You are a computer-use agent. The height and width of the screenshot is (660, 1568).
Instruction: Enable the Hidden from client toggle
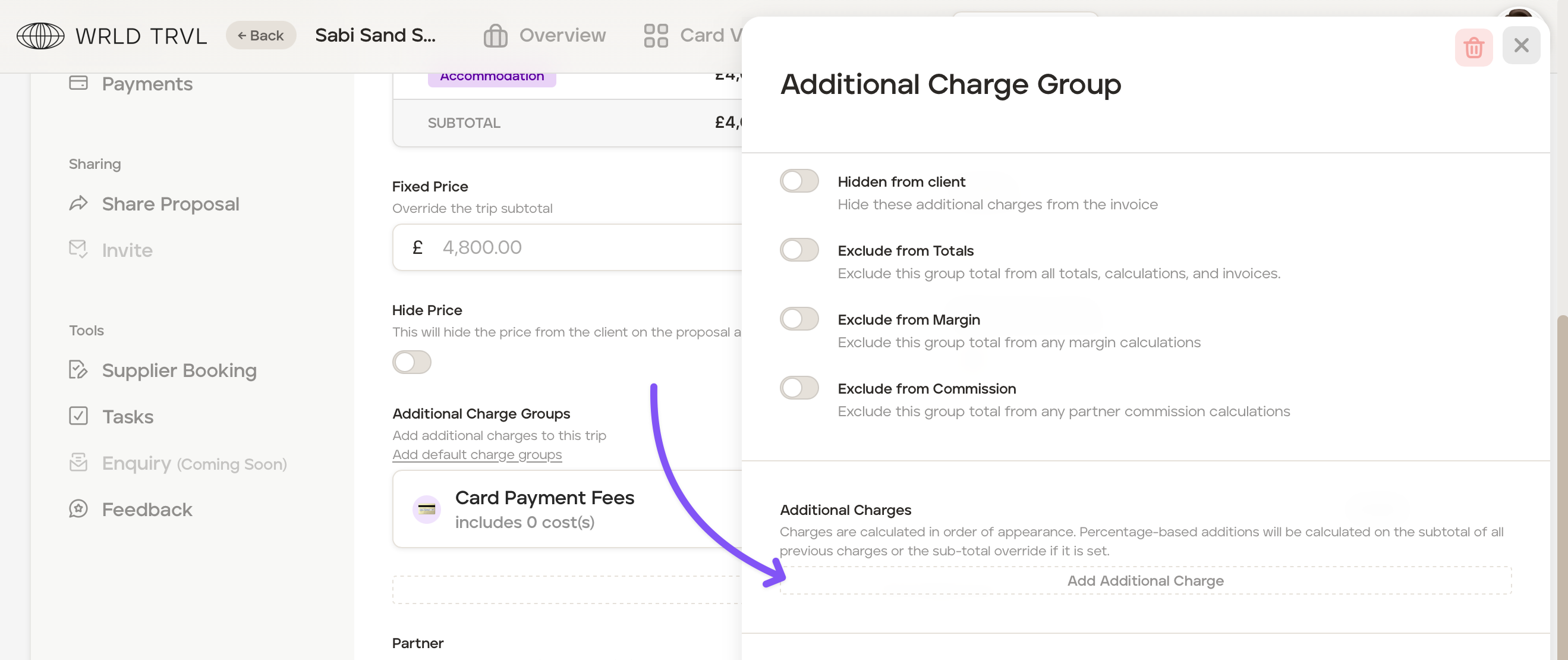tap(799, 181)
